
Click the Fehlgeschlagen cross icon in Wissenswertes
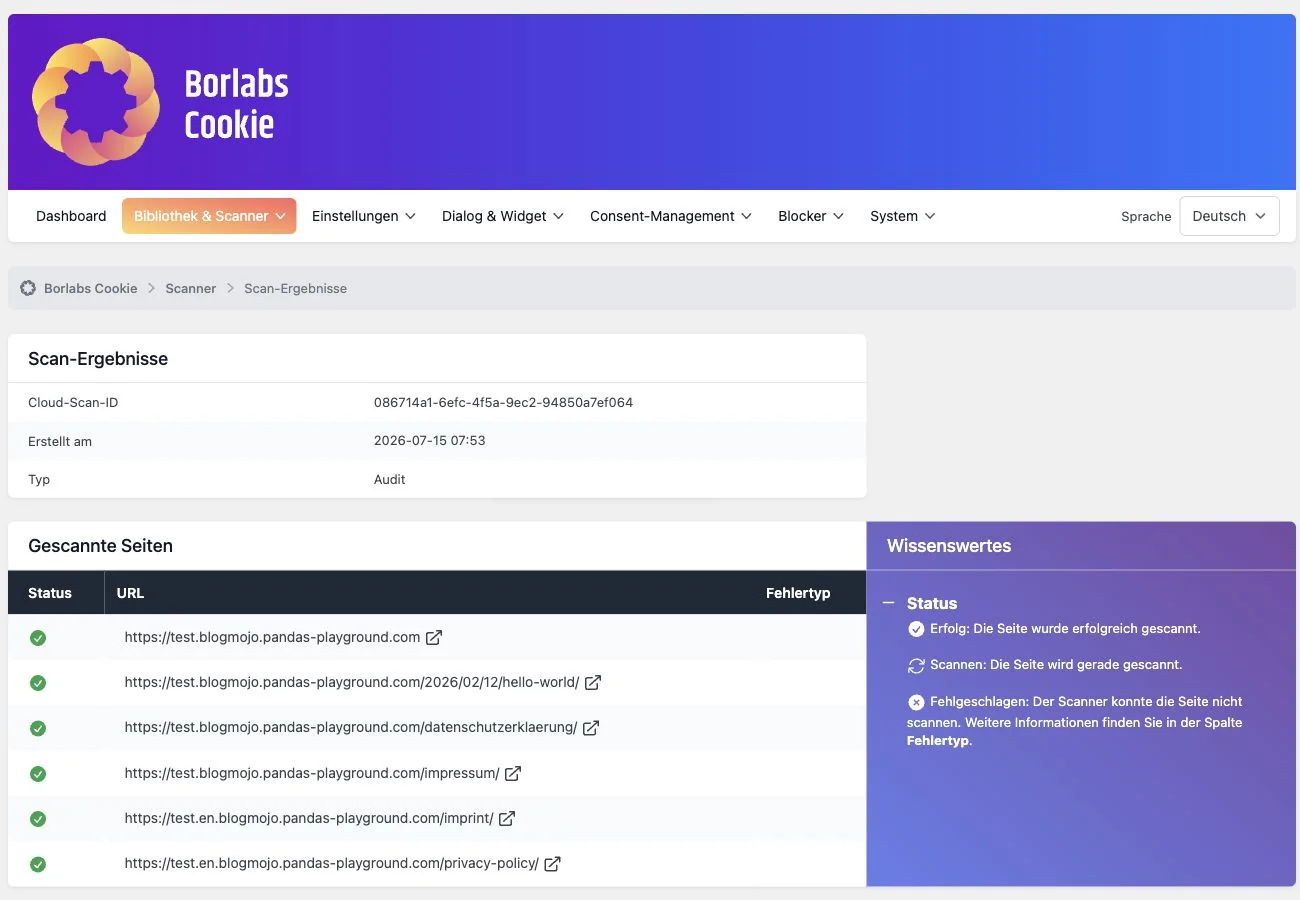click(x=916, y=702)
